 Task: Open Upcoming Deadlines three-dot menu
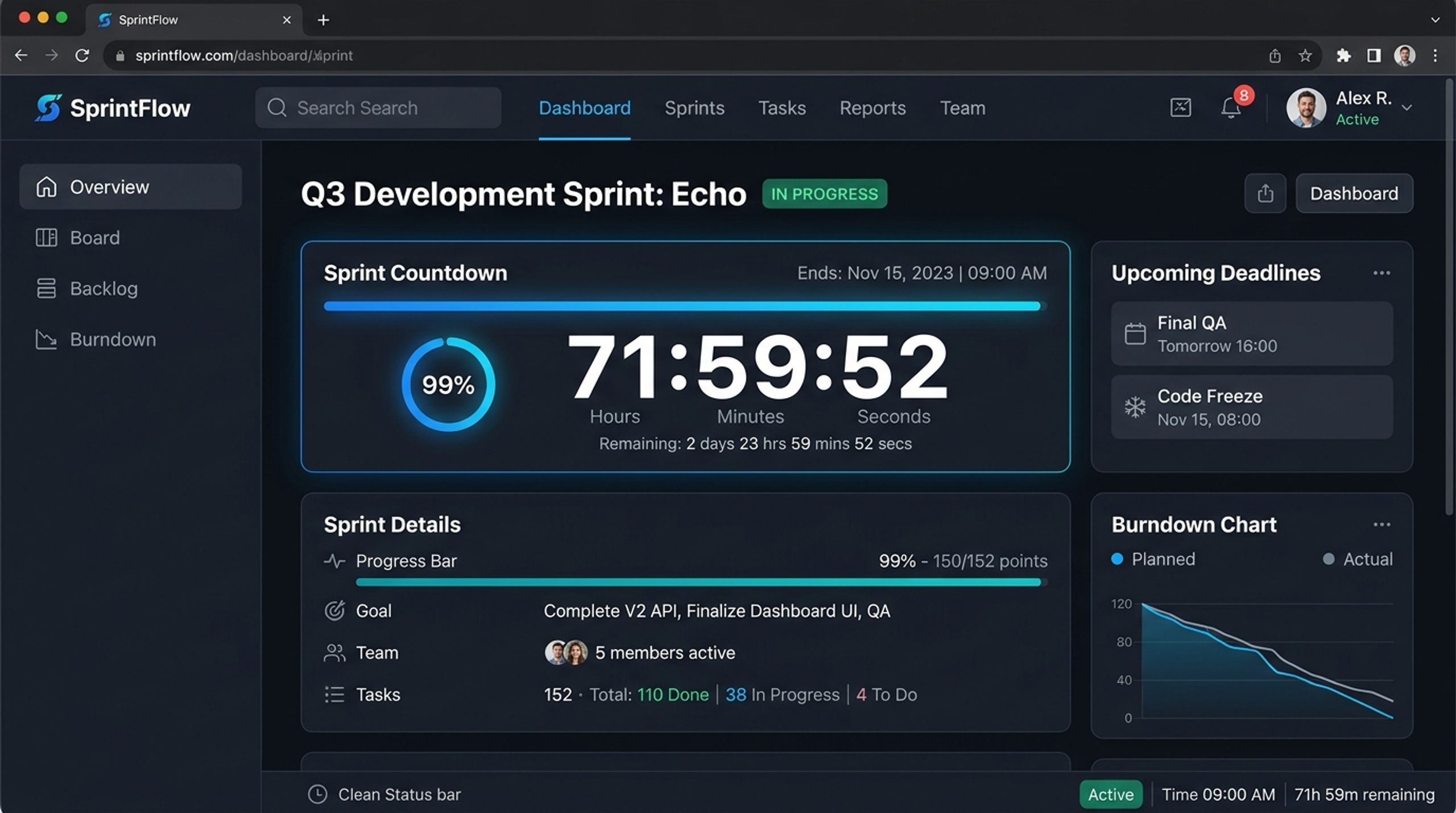[x=1381, y=273]
